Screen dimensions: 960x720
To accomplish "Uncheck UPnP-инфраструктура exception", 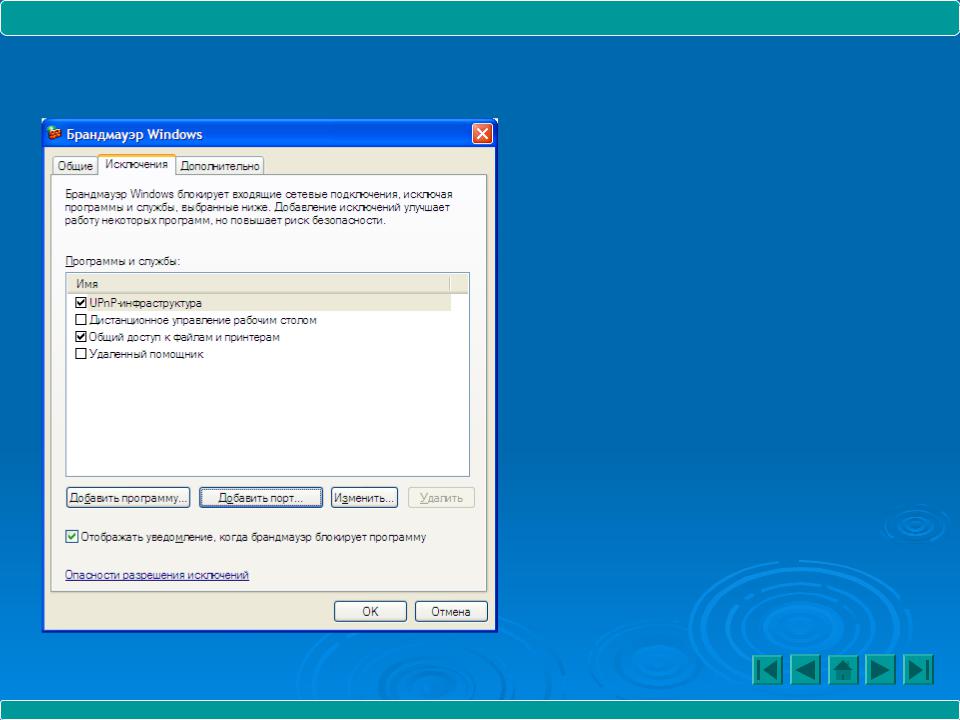I will pyautogui.click(x=80, y=302).
